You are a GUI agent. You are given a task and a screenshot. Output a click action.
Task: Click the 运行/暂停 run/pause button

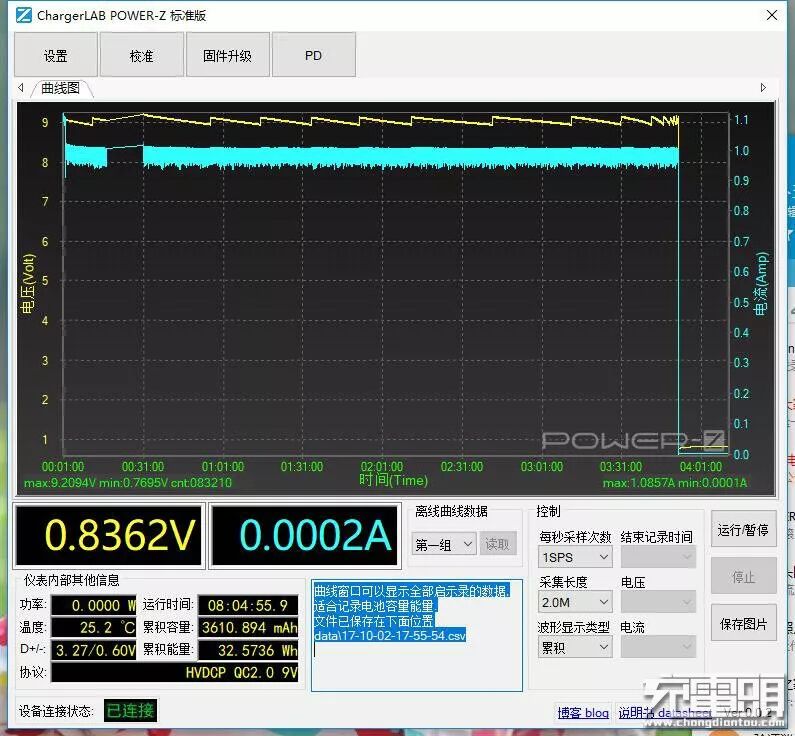(x=743, y=529)
